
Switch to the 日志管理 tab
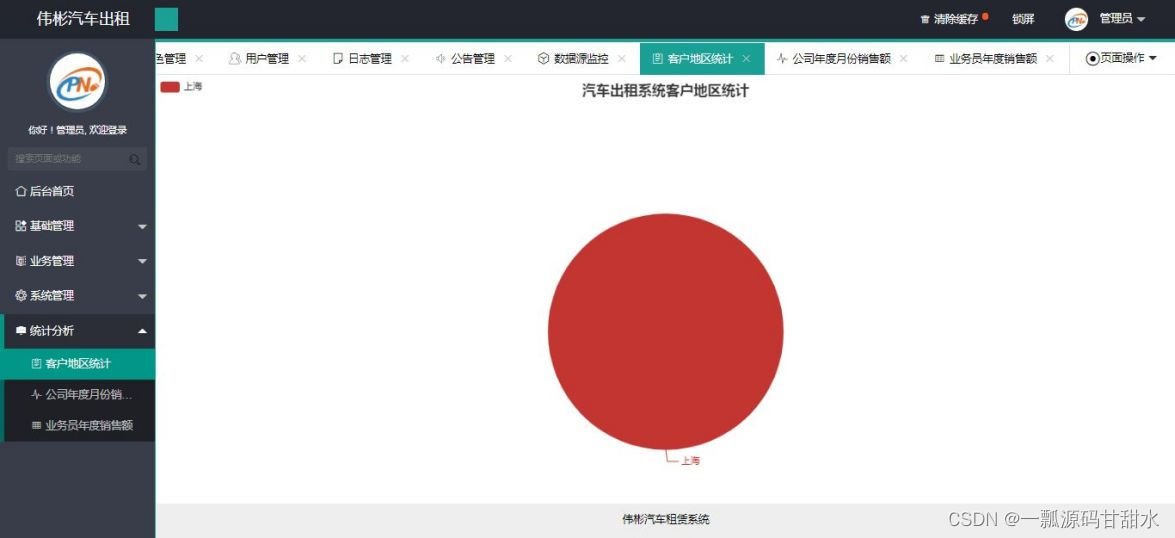369,58
